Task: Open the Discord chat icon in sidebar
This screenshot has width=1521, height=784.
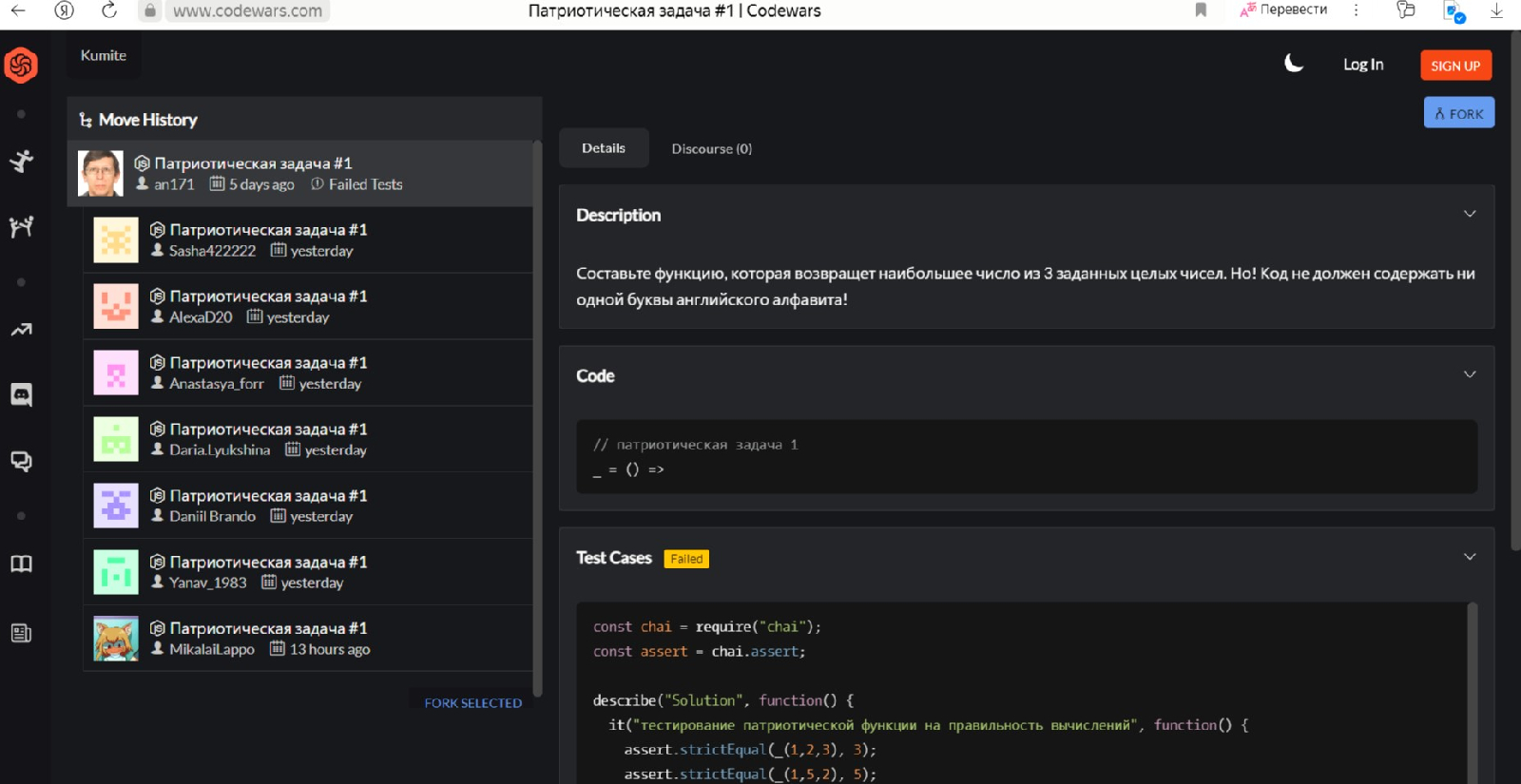Action: pos(21,394)
